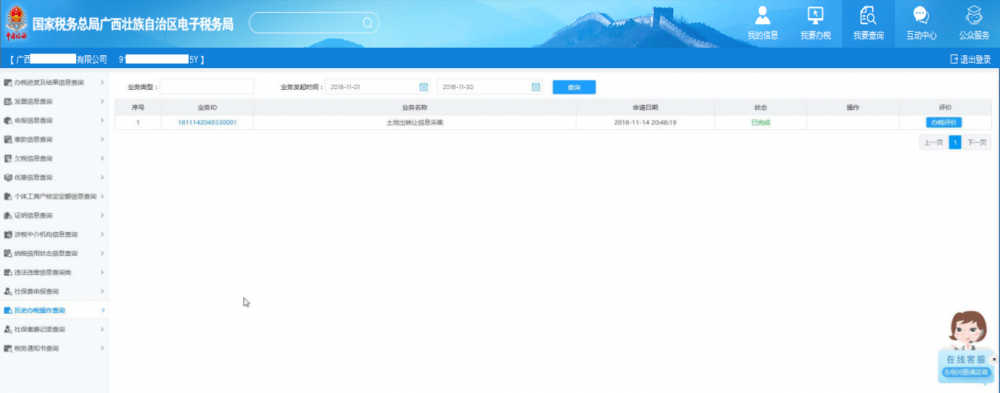
Task: Click the green 已完成 status
Action: (x=760, y=122)
